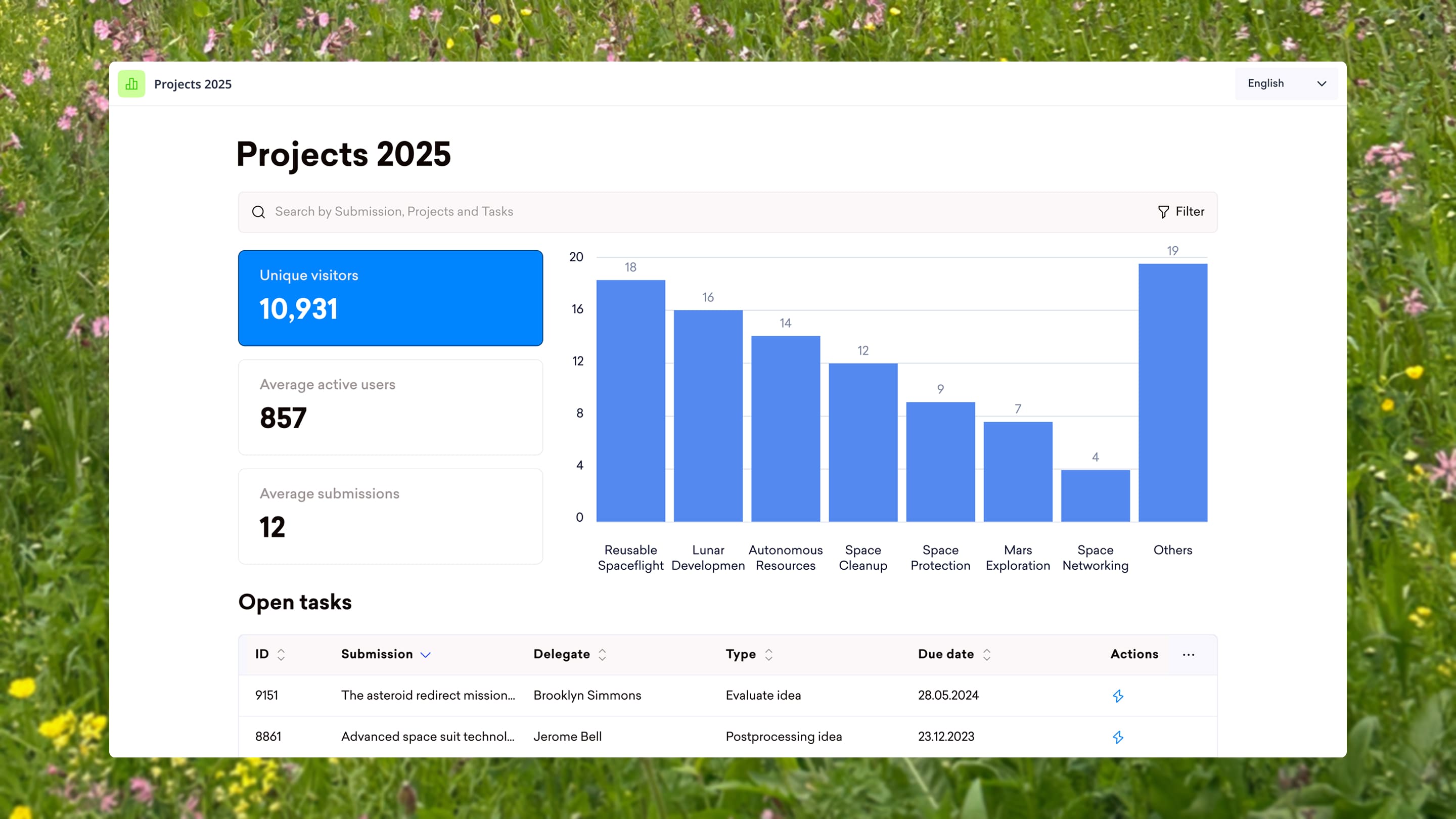Click due date 28.05.2024

coord(948,695)
